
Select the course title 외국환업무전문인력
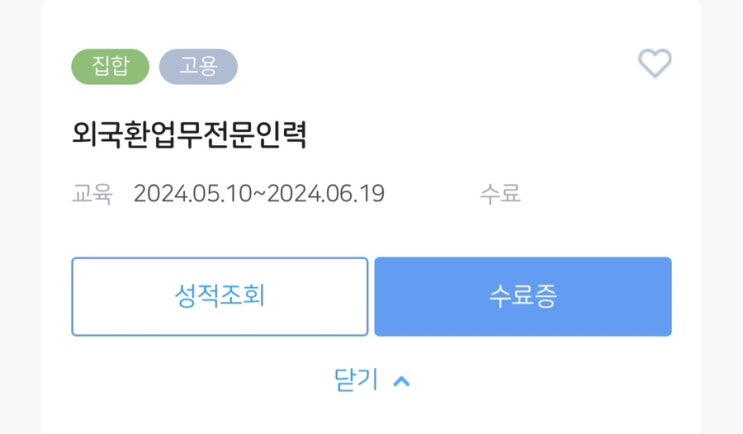[190, 135]
